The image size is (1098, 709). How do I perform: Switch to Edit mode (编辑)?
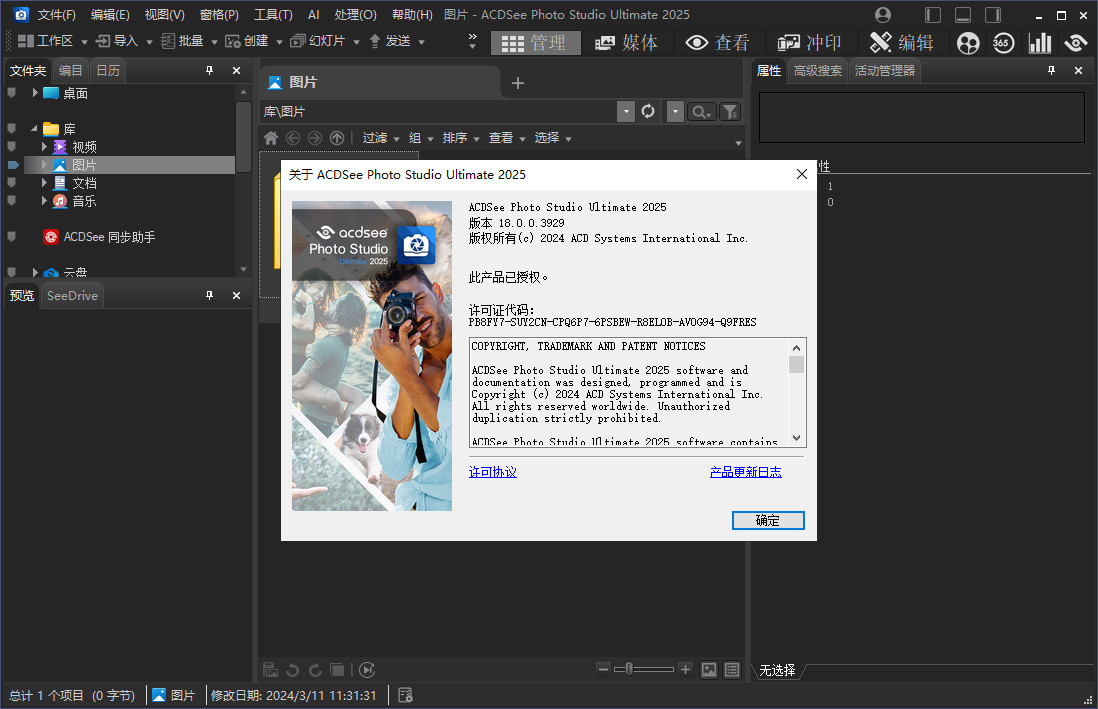click(902, 42)
